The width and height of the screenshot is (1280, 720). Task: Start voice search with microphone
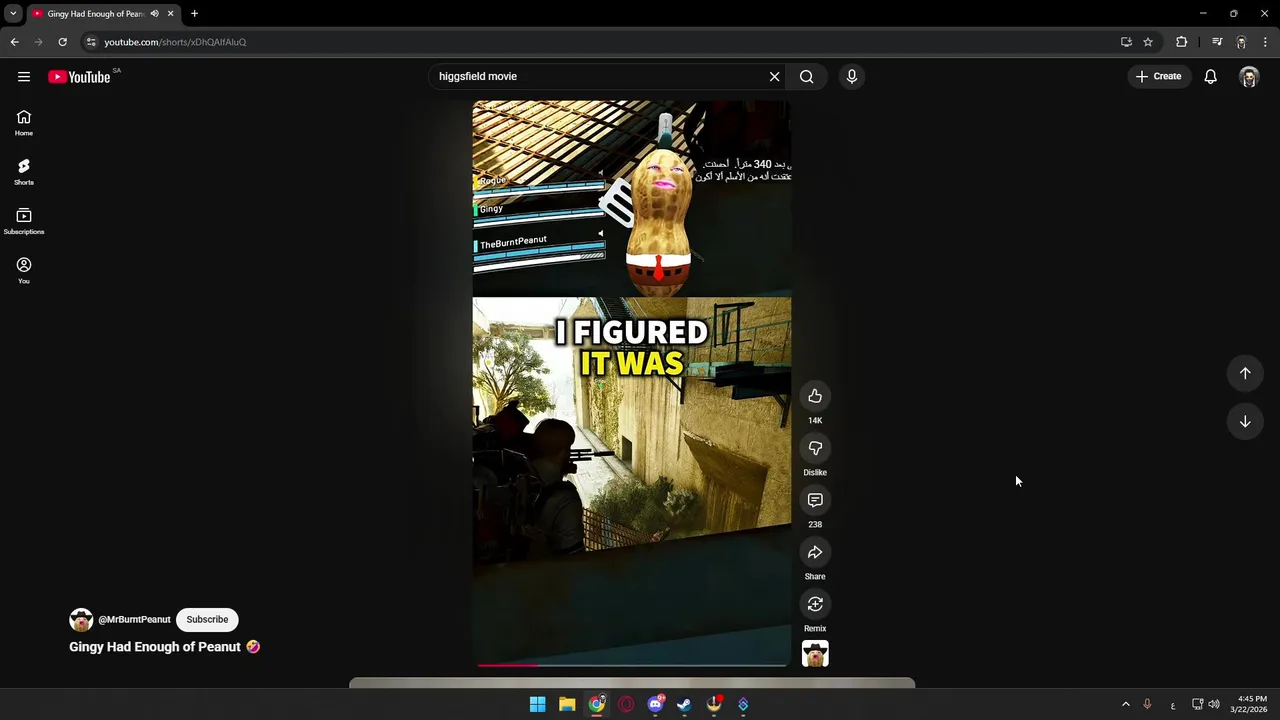point(852,77)
